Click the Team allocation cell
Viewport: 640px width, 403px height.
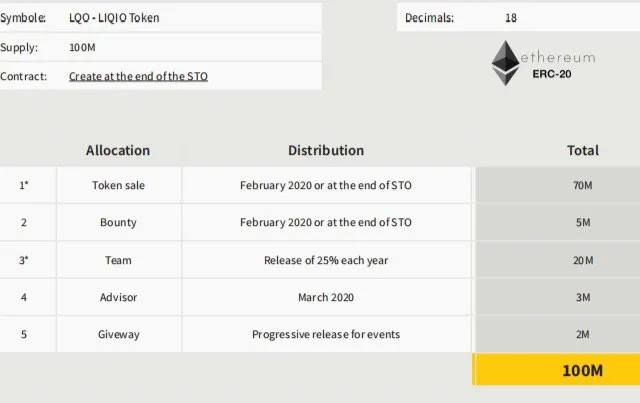click(119, 260)
